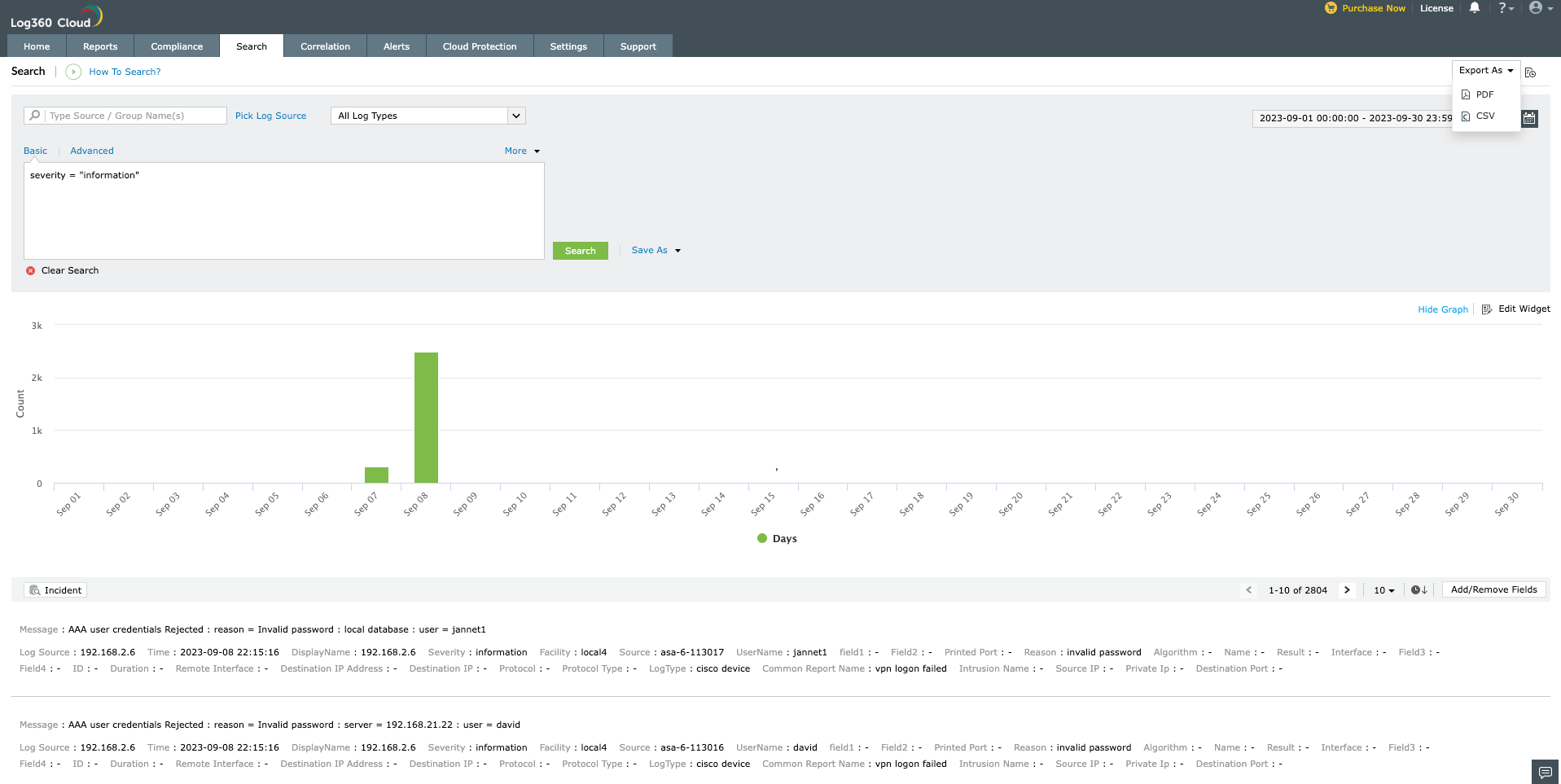Open the help question mark menu

click(1506, 8)
